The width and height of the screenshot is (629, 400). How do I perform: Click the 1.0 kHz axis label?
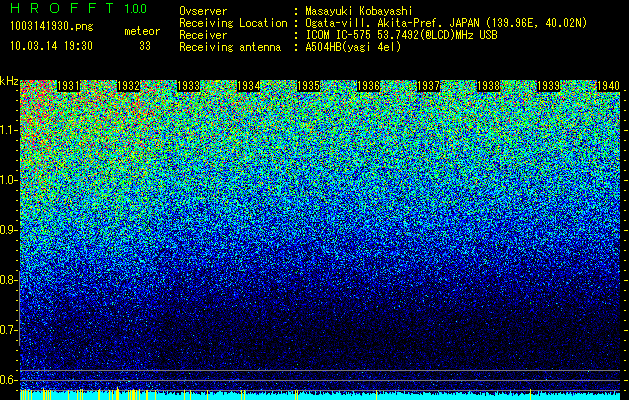click(8, 181)
